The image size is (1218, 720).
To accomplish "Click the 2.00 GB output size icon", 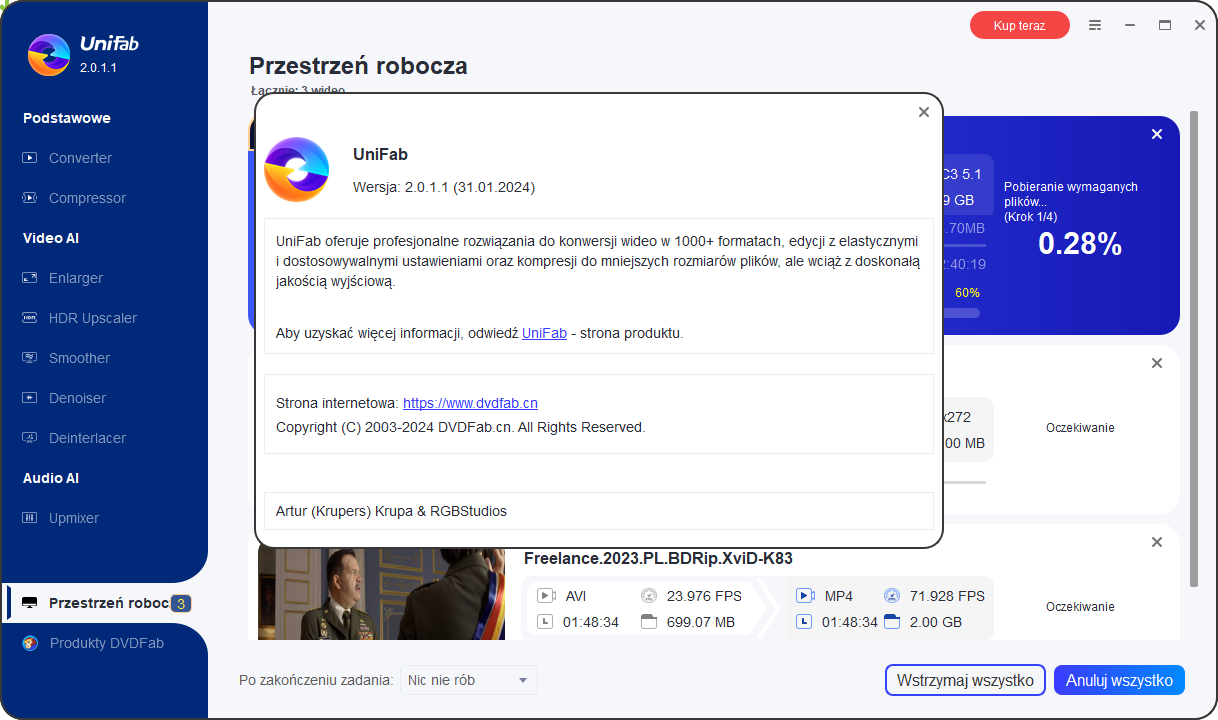I will pyautogui.click(x=892, y=622).
